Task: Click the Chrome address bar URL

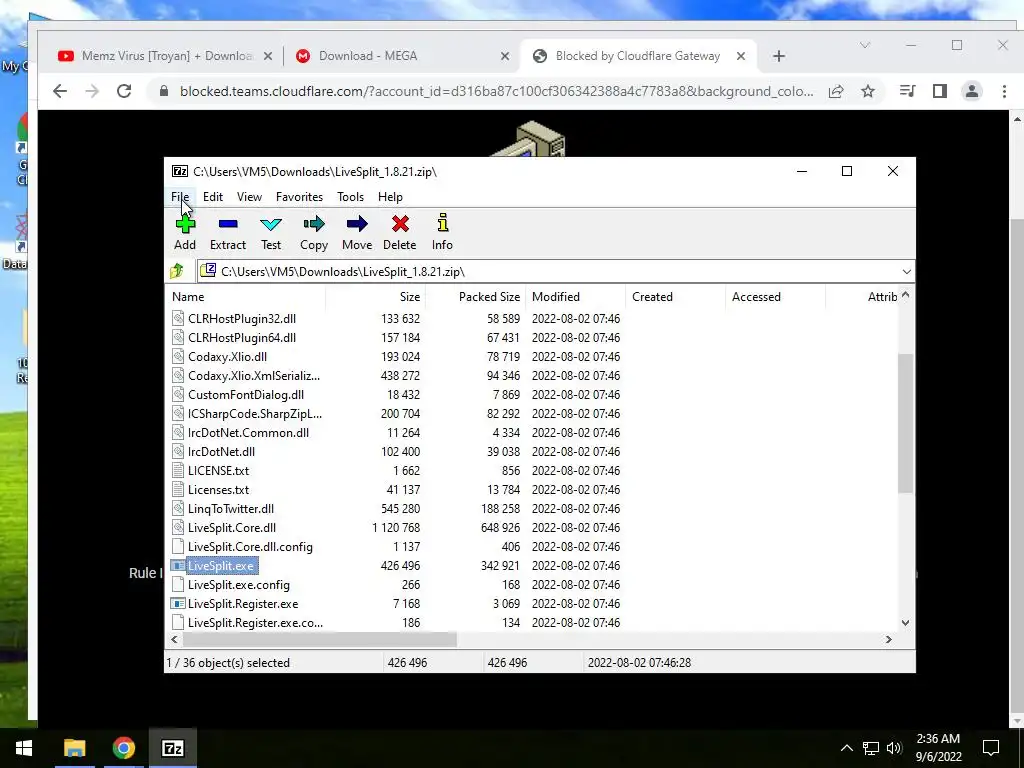Action: click(496, 91)
